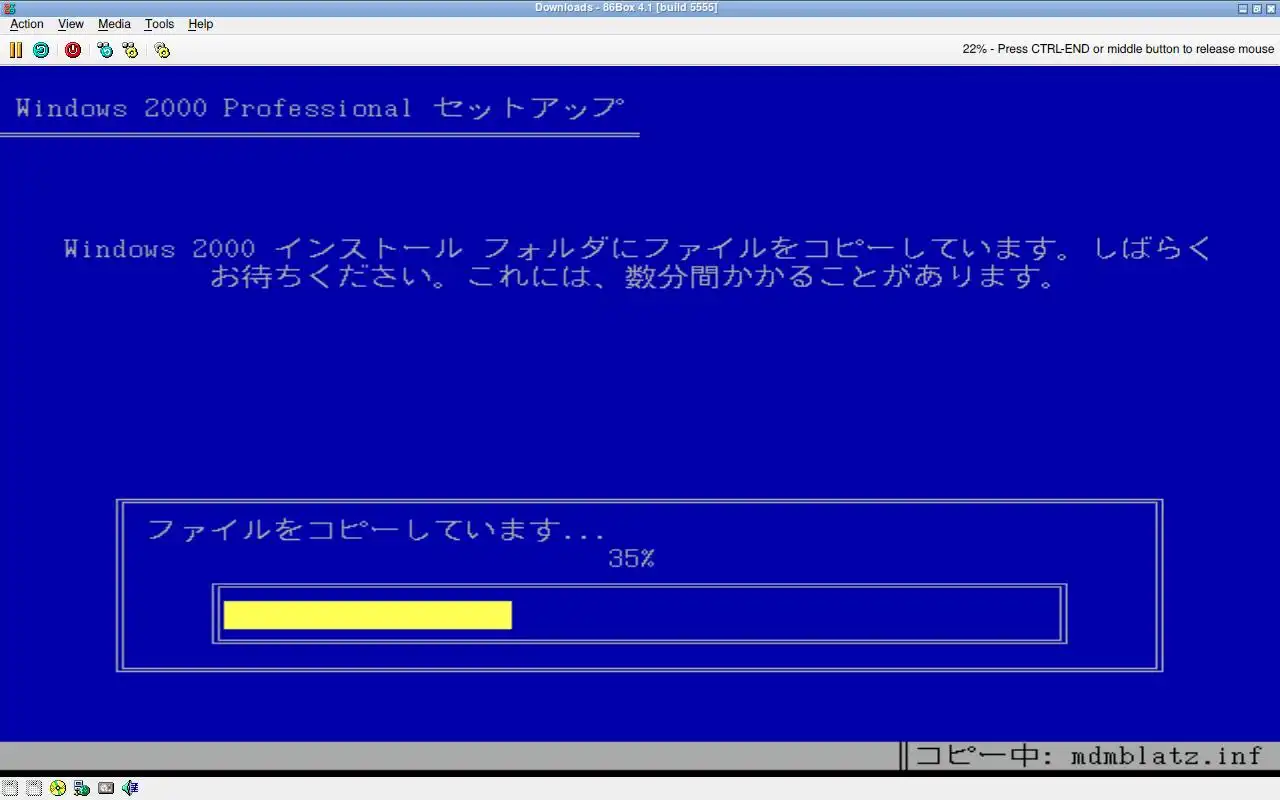This screenshot has height=800, width=1280.
Task: Click the Windows 2000 Professional setup heading
Action: tap(320, 108)
